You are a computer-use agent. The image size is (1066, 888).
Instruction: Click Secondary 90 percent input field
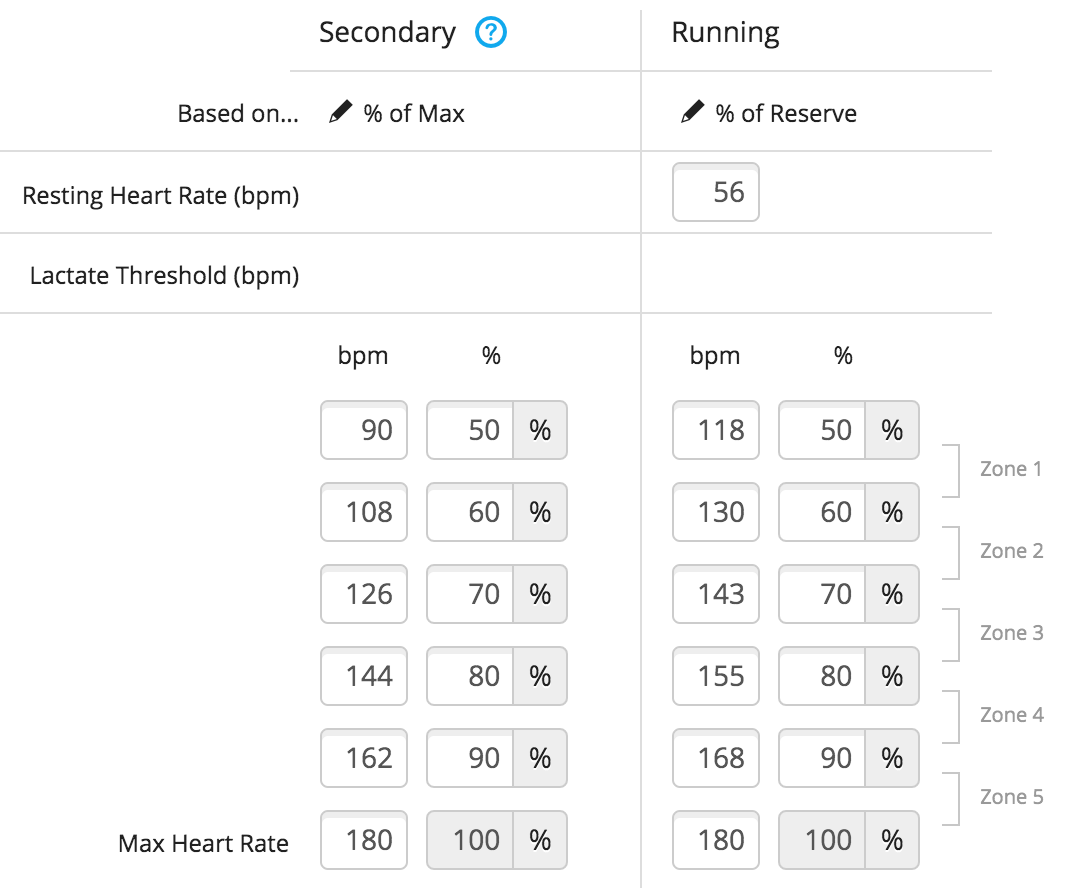coord(471,758)
